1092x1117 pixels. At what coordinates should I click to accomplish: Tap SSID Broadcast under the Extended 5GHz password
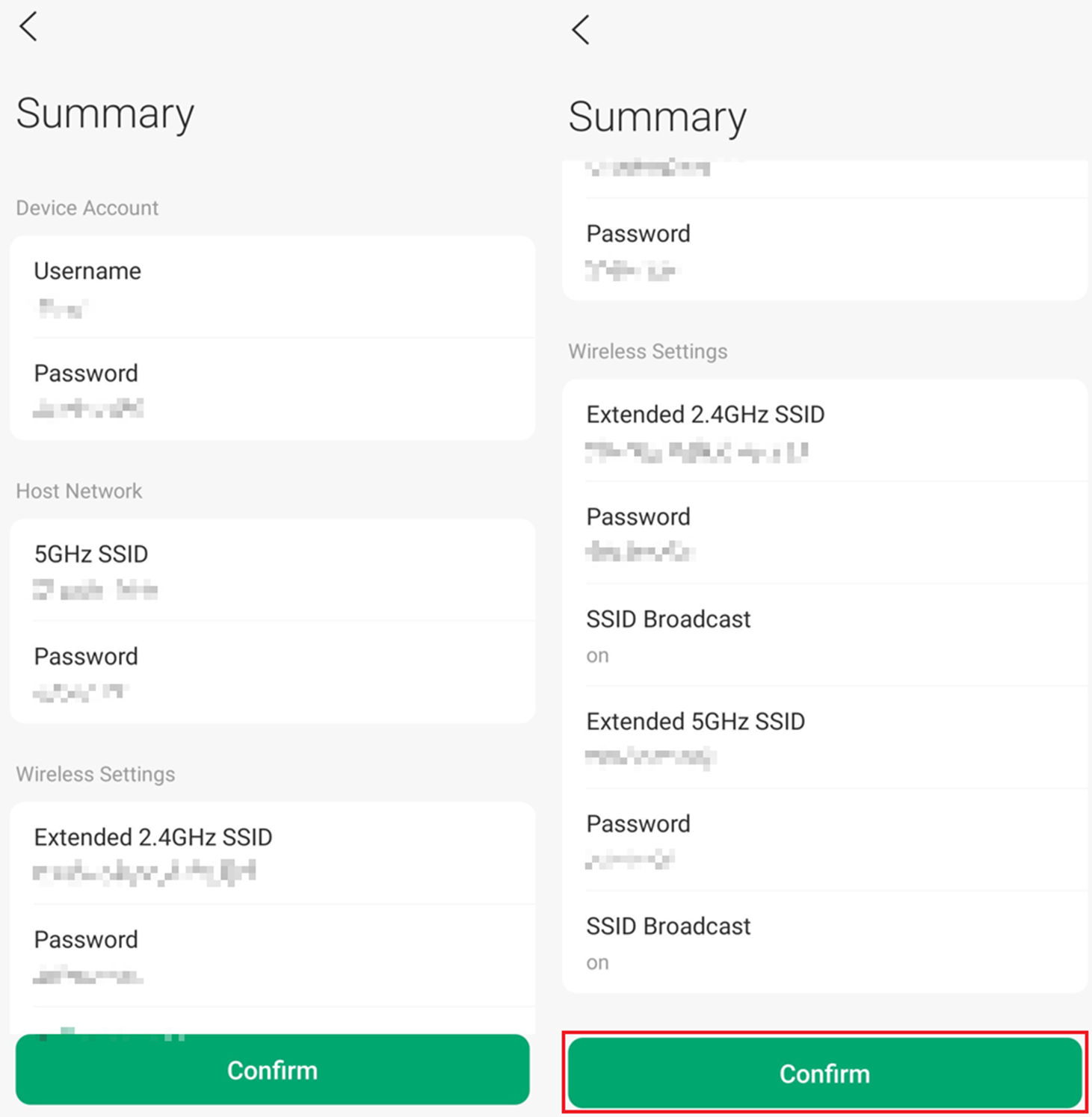tap(824, 942)
